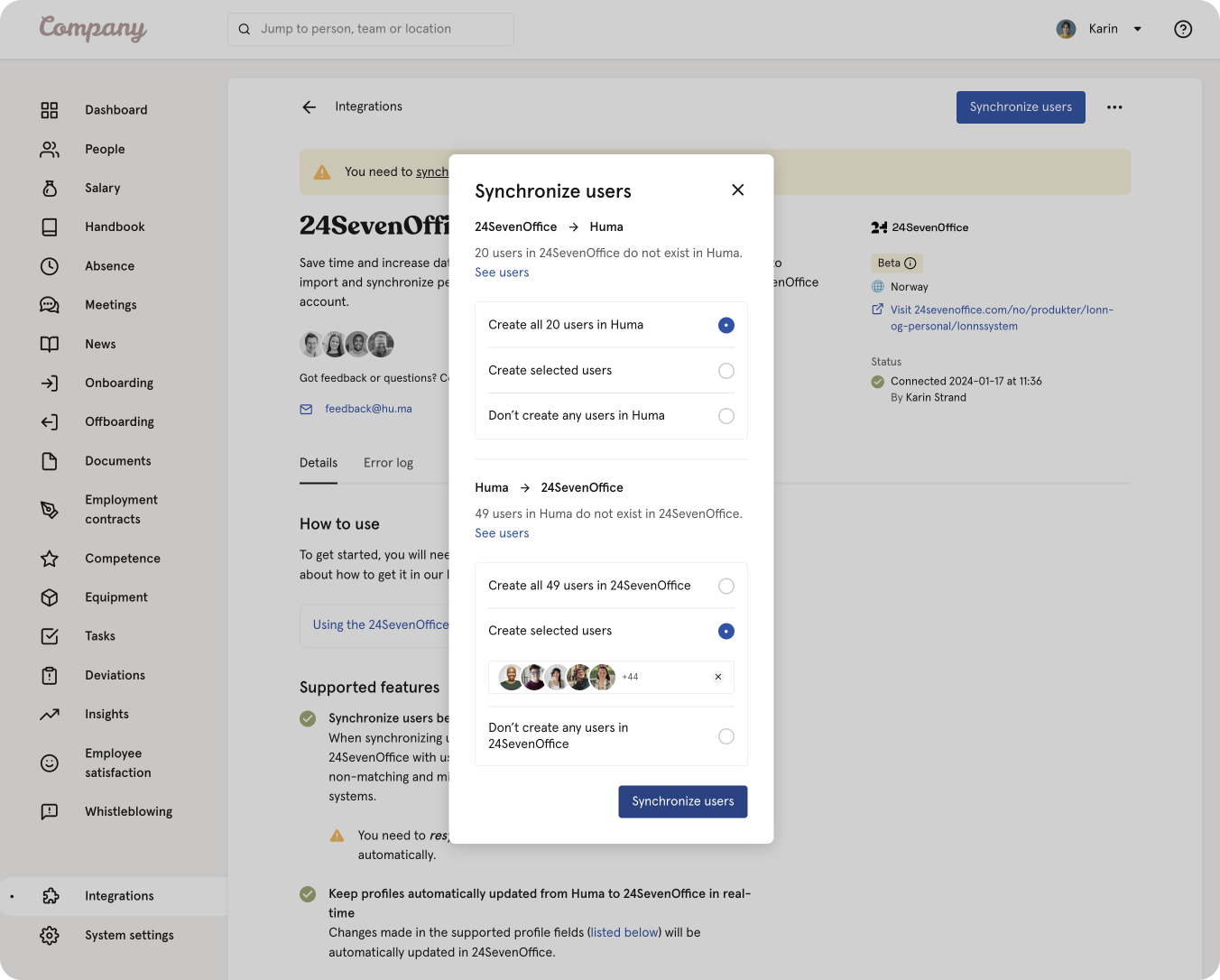Click the People icon in sidebar
The image size is (1220, 980).
50,149
